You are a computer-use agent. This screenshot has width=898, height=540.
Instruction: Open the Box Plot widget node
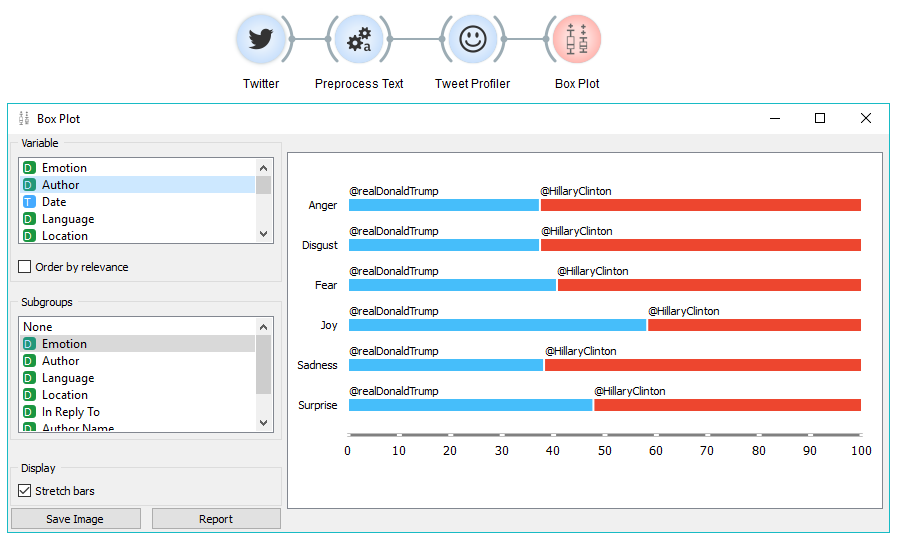point(577,40)
